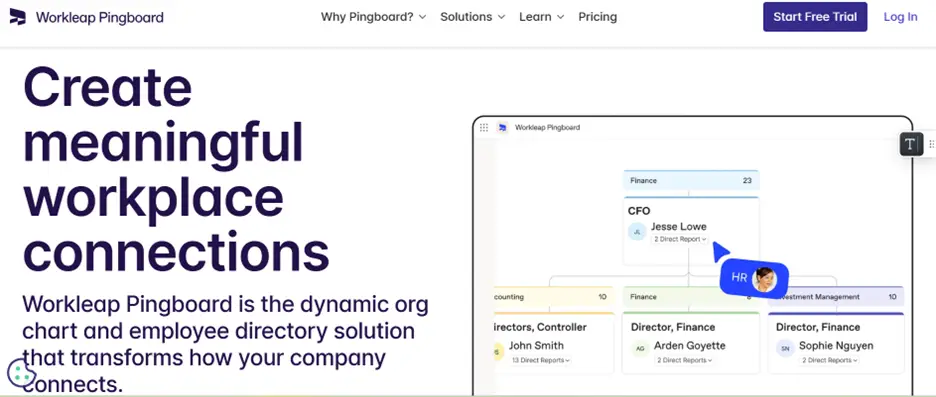Expand the Why Pingboard? menu
The height and width of the screenshot is (397, 936).
[373, 17]
